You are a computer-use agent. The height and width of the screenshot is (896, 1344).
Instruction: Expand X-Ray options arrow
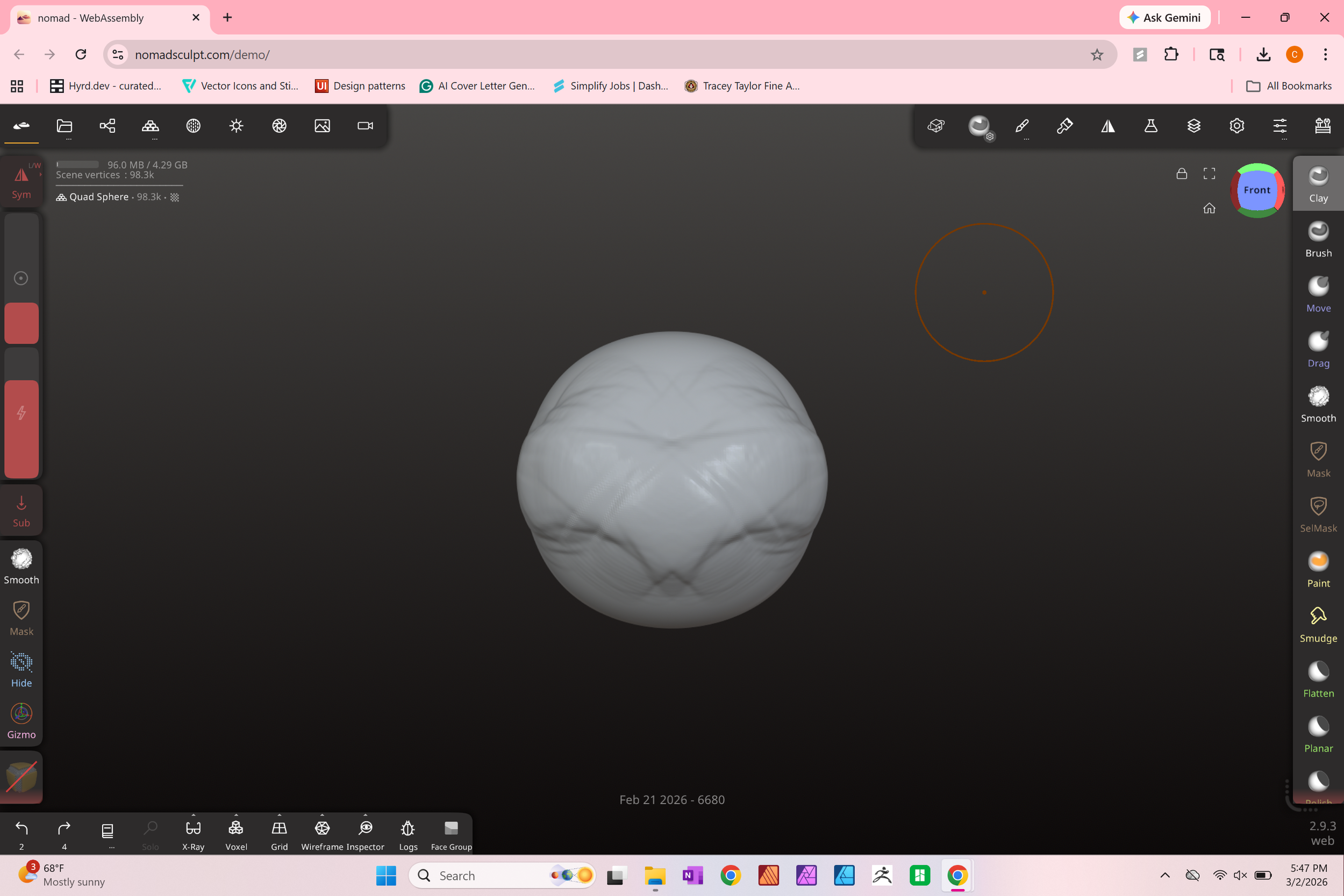[x=193, y=815]
